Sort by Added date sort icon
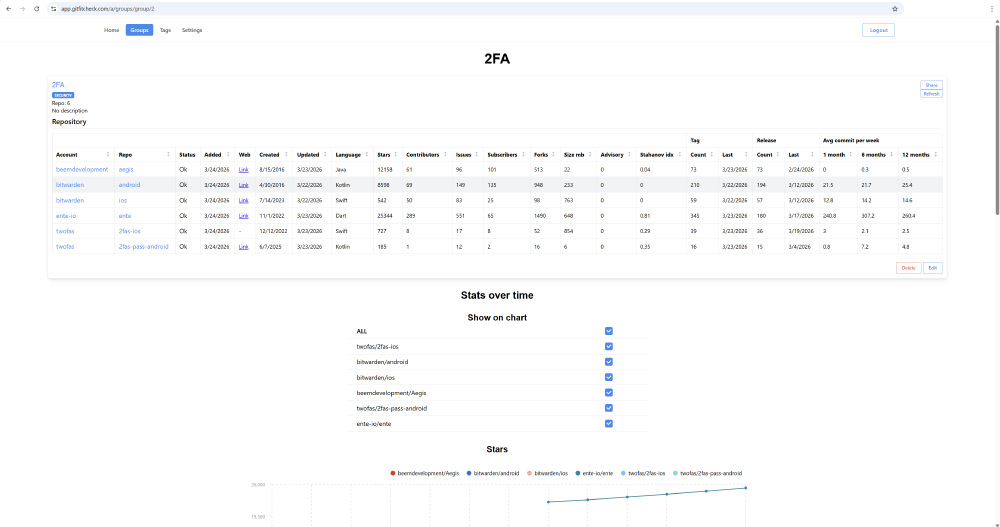1000x527 pixels. point(228,154)
